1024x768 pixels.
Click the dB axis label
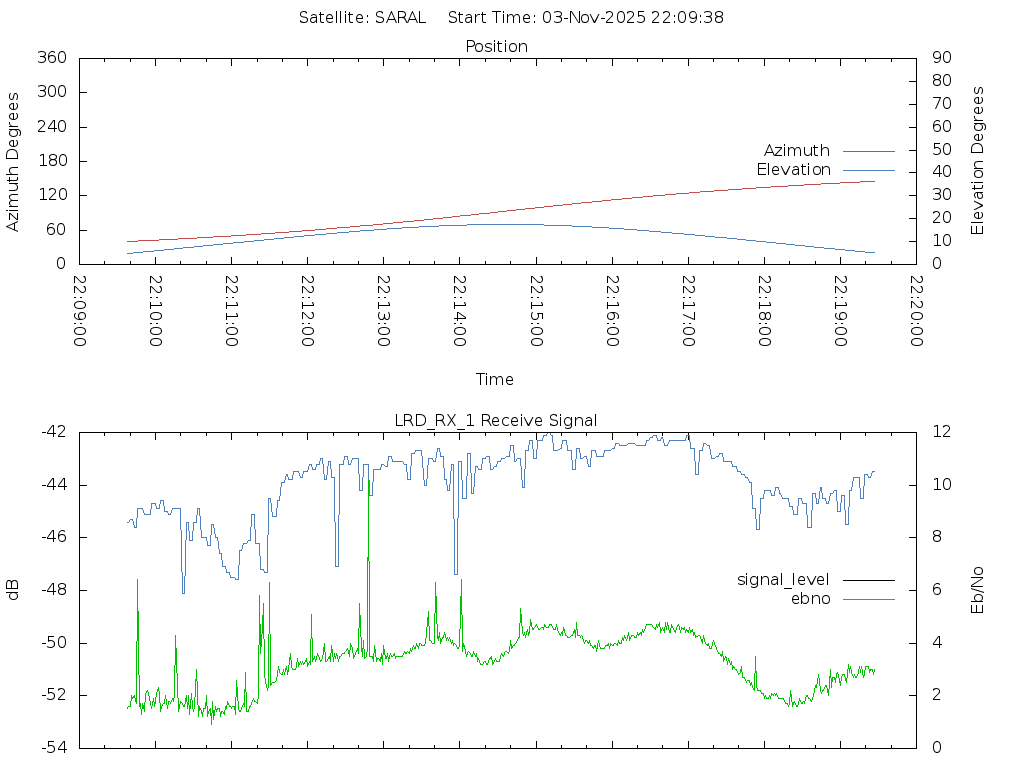pyautogui.click(x=14, y=590)
